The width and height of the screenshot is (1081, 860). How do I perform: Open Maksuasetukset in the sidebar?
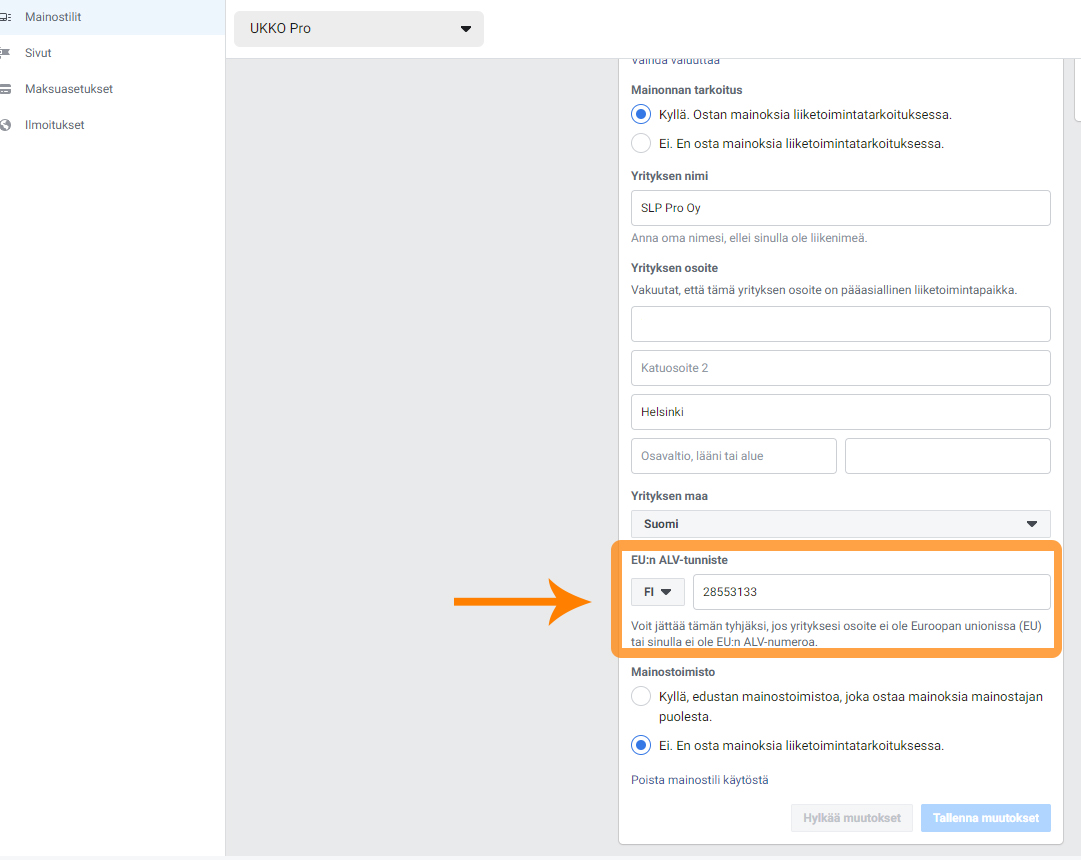(x=69, y=89)
